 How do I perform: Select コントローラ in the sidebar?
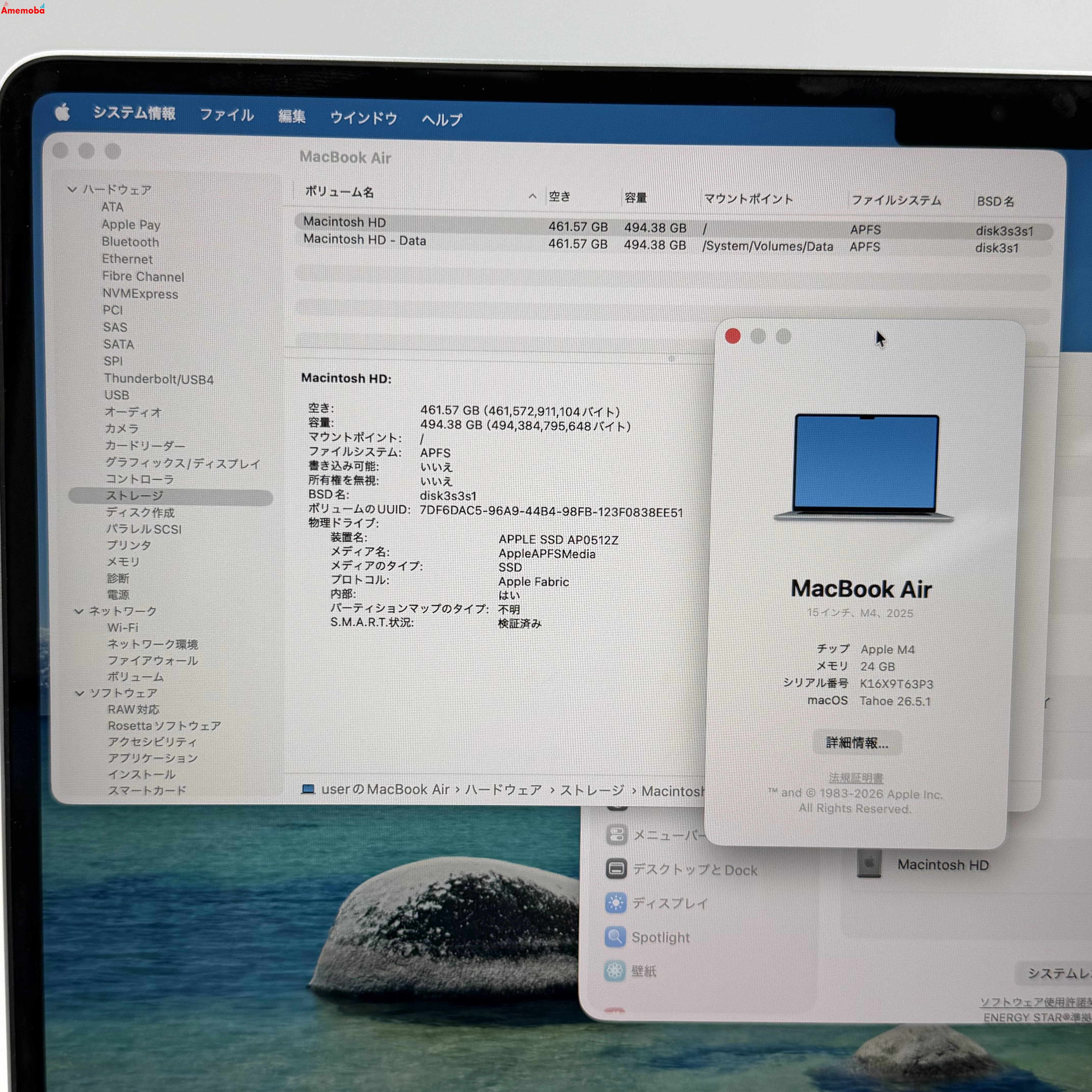coord(140,479)
